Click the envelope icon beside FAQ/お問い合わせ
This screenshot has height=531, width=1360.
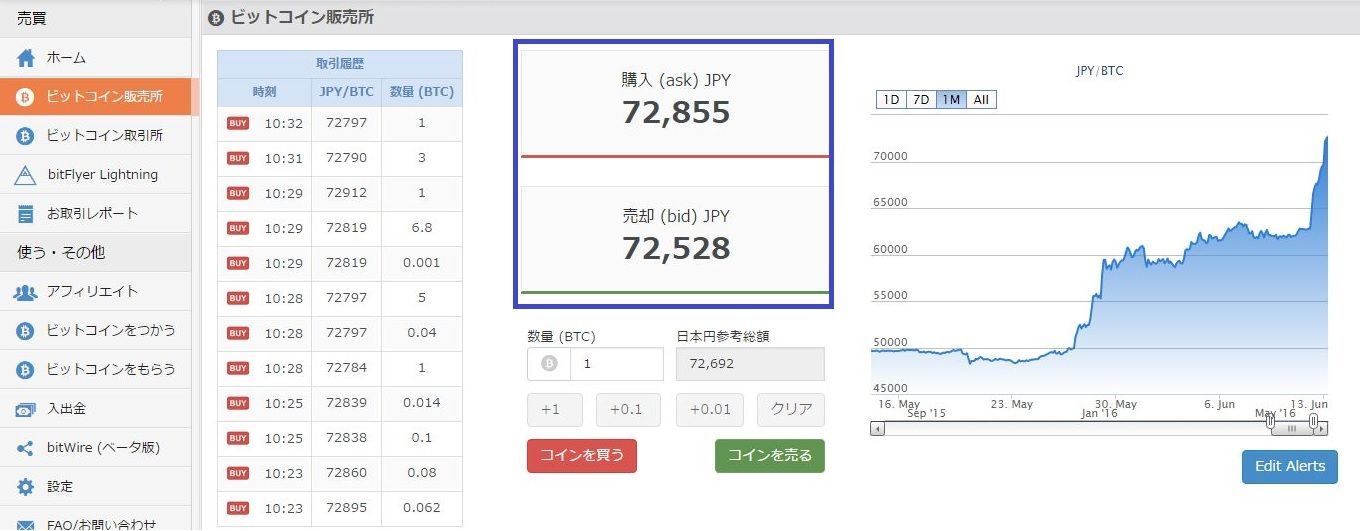pyautogui.click(x=26, y=524)
